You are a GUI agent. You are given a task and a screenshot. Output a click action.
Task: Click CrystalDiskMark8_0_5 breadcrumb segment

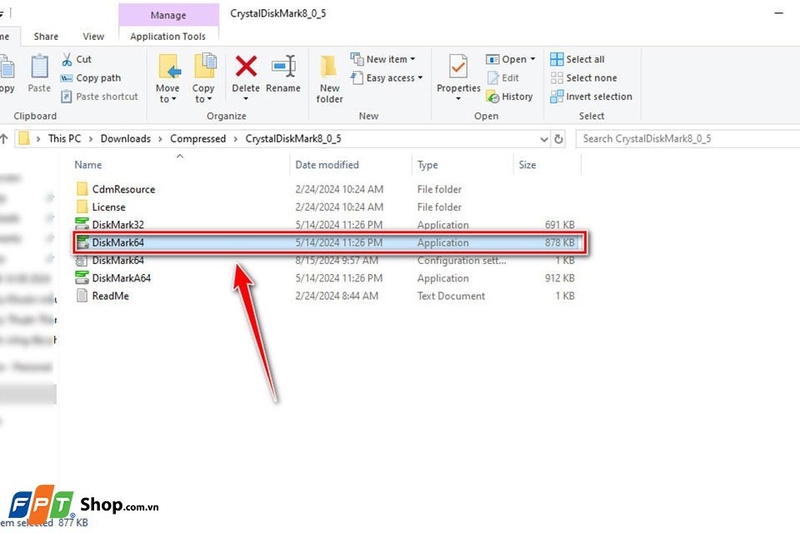pos(293,139)
